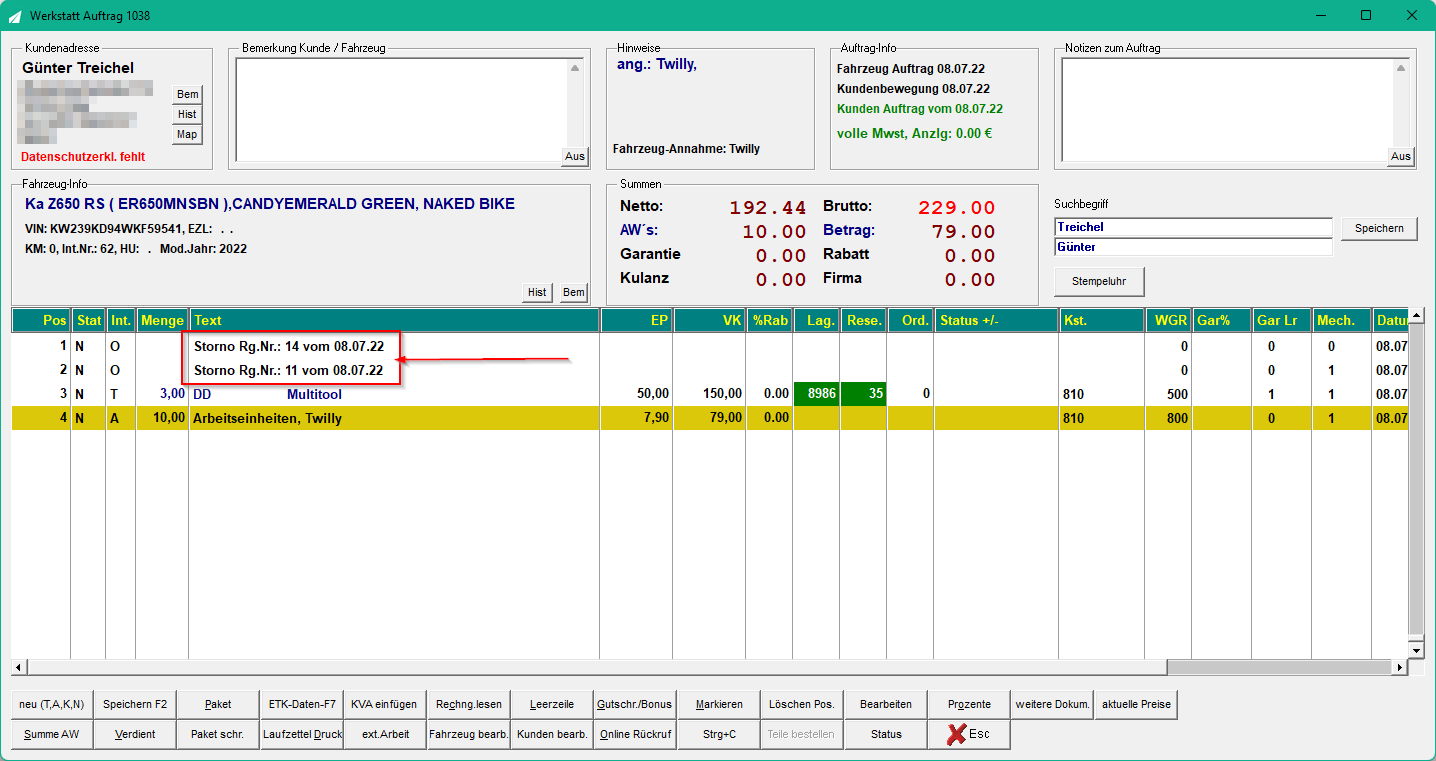Click Netto amount 192.44
Image resolution: width=1436 pixels, height=761 pixels.
(767, 208)
